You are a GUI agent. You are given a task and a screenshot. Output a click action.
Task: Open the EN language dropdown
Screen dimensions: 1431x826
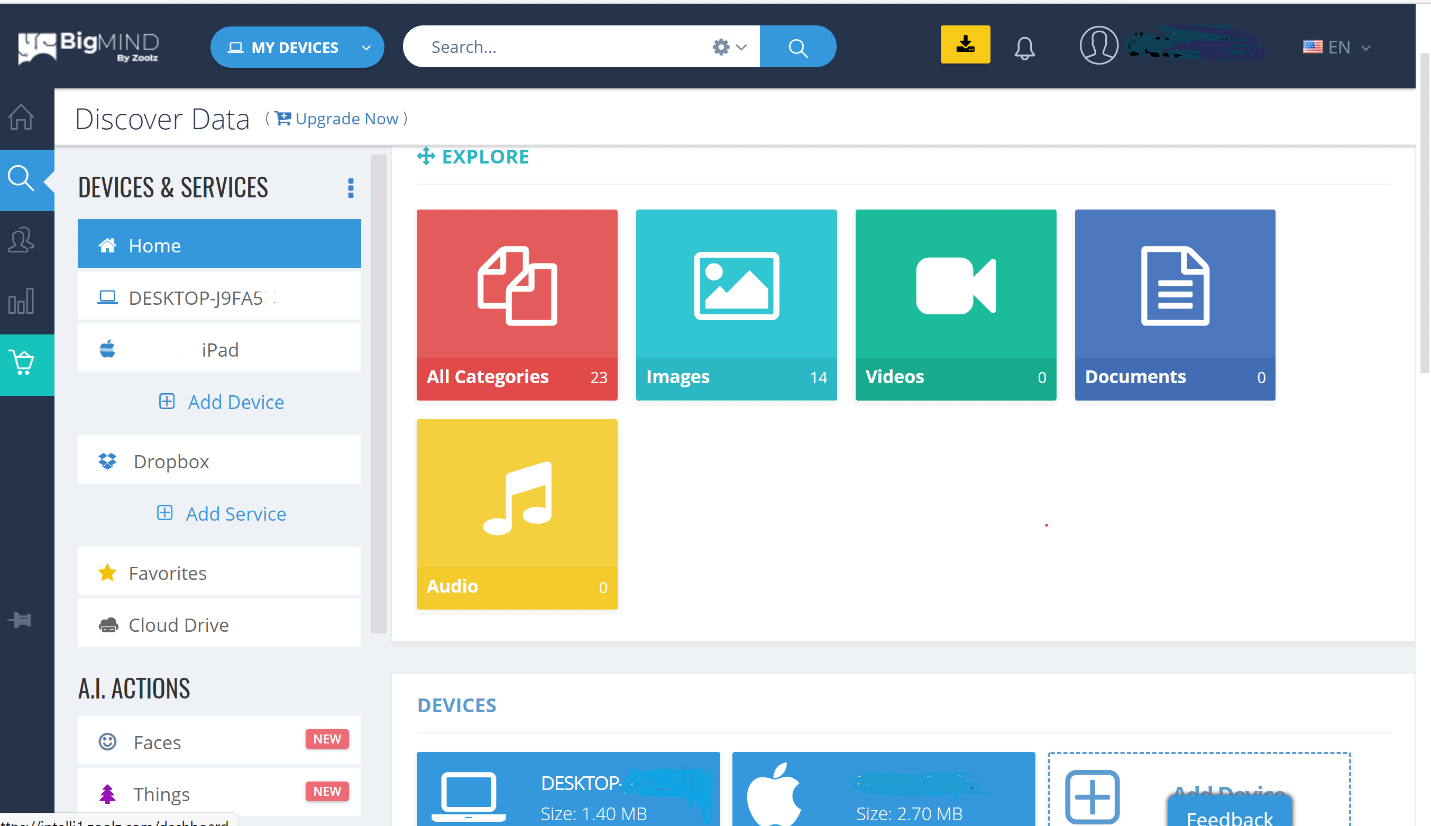point(1336,47)
